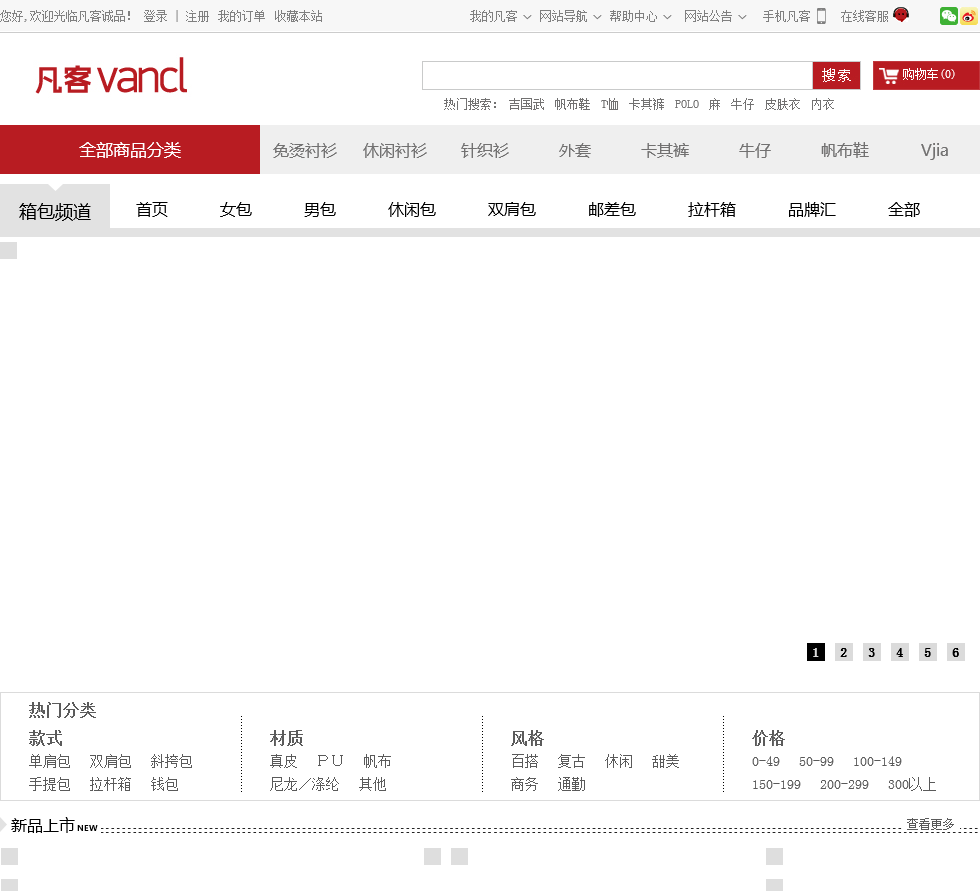Go to banner slide 3
The height and width of the screenshot is (891, 980).
click(x=872, y=652)
